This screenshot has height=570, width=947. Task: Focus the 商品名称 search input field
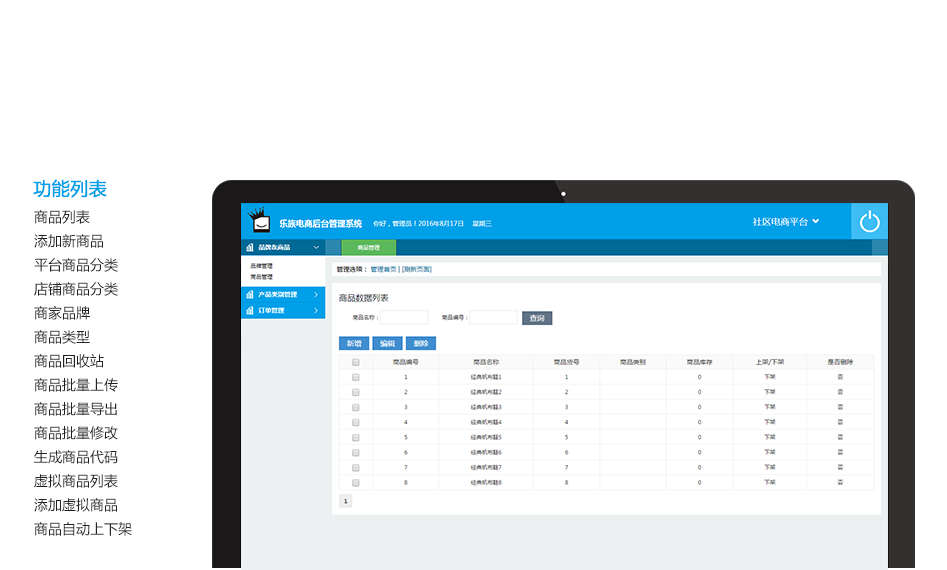[x=404, y=318]
